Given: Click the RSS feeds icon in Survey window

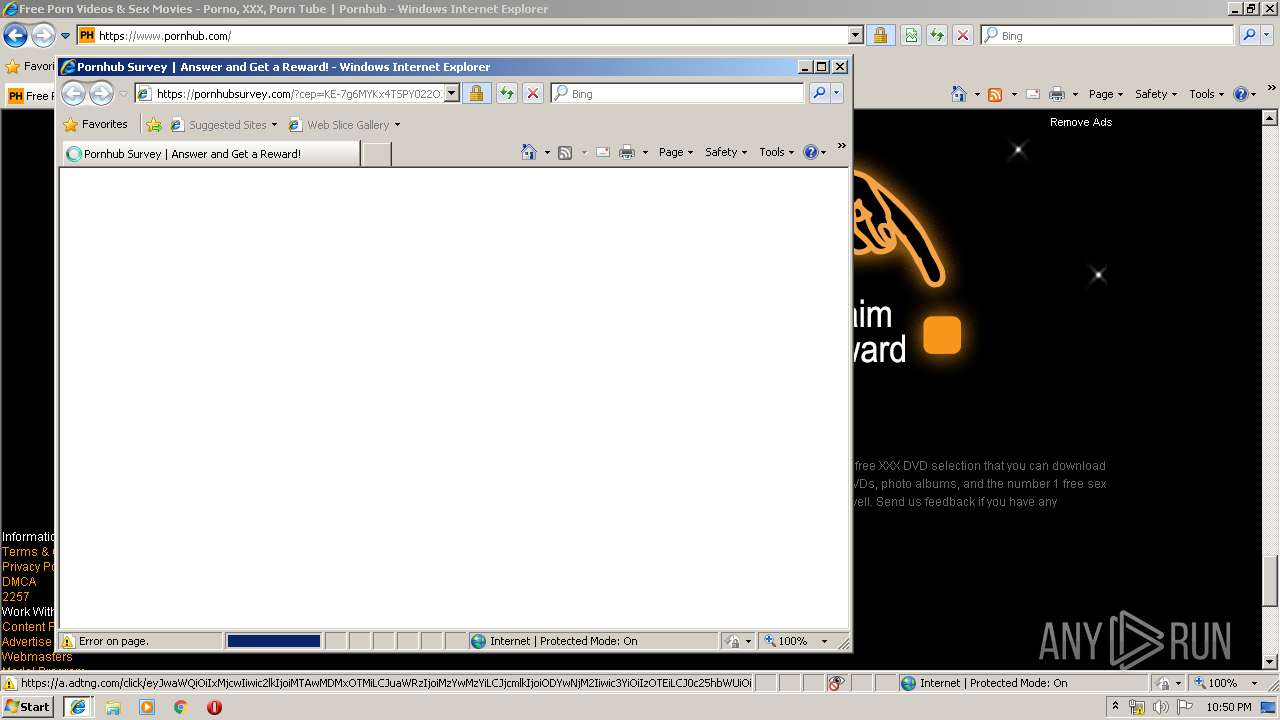Looking at the screenshot, I should 565,152.
